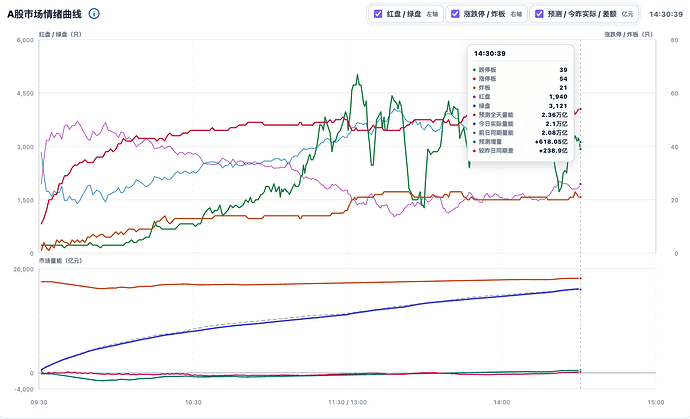The image size is (690, 419).
Task: Click the 09:30 time axis label
Action: pos(39,402)
